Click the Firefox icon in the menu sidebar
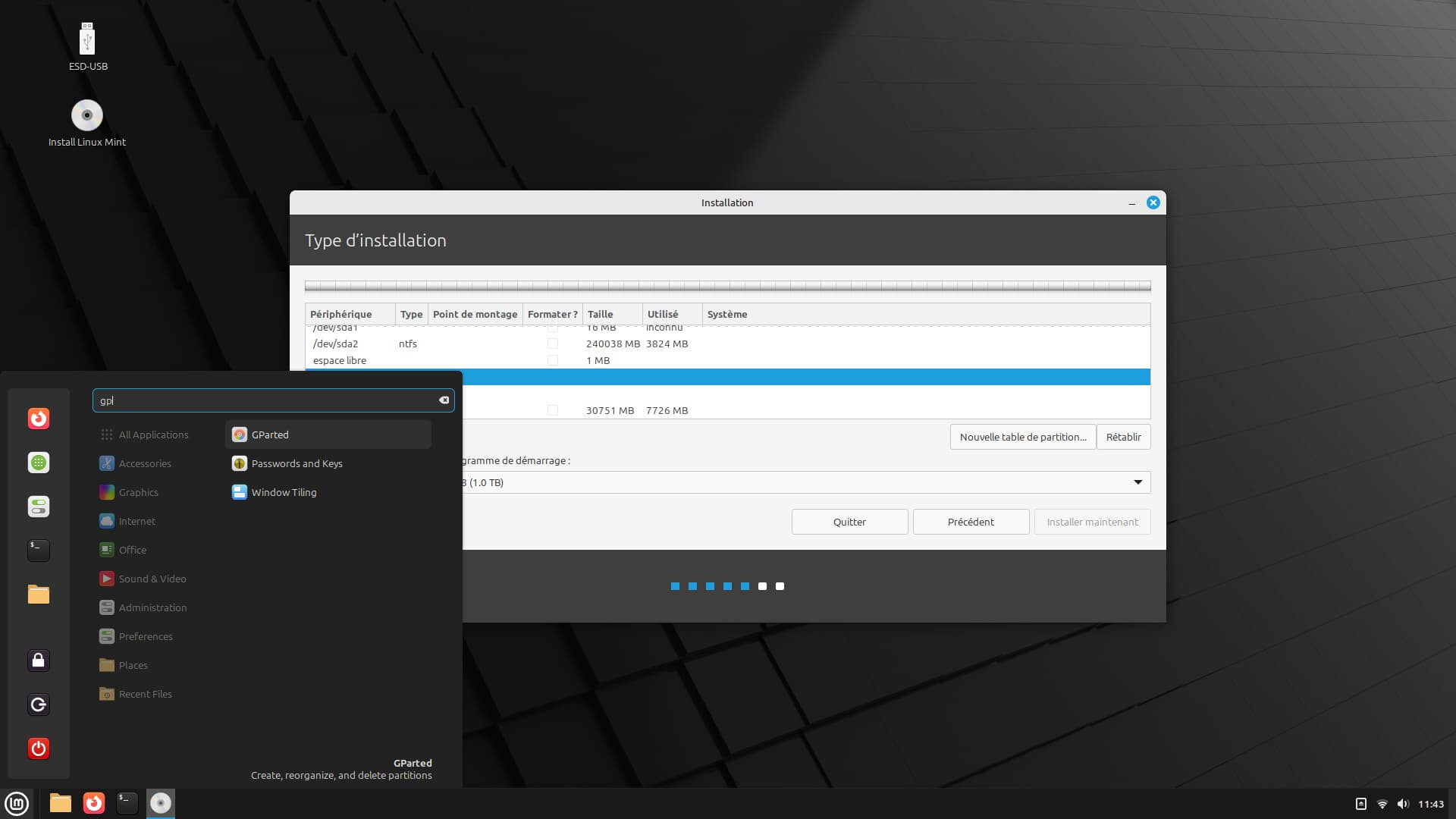The width and height of the screenshot is (1456, 819). point(39,419)
